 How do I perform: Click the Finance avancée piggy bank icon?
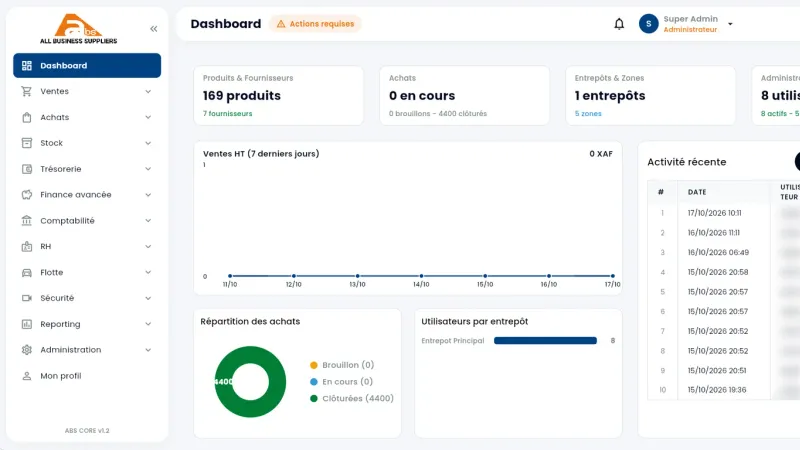point(27,195)
